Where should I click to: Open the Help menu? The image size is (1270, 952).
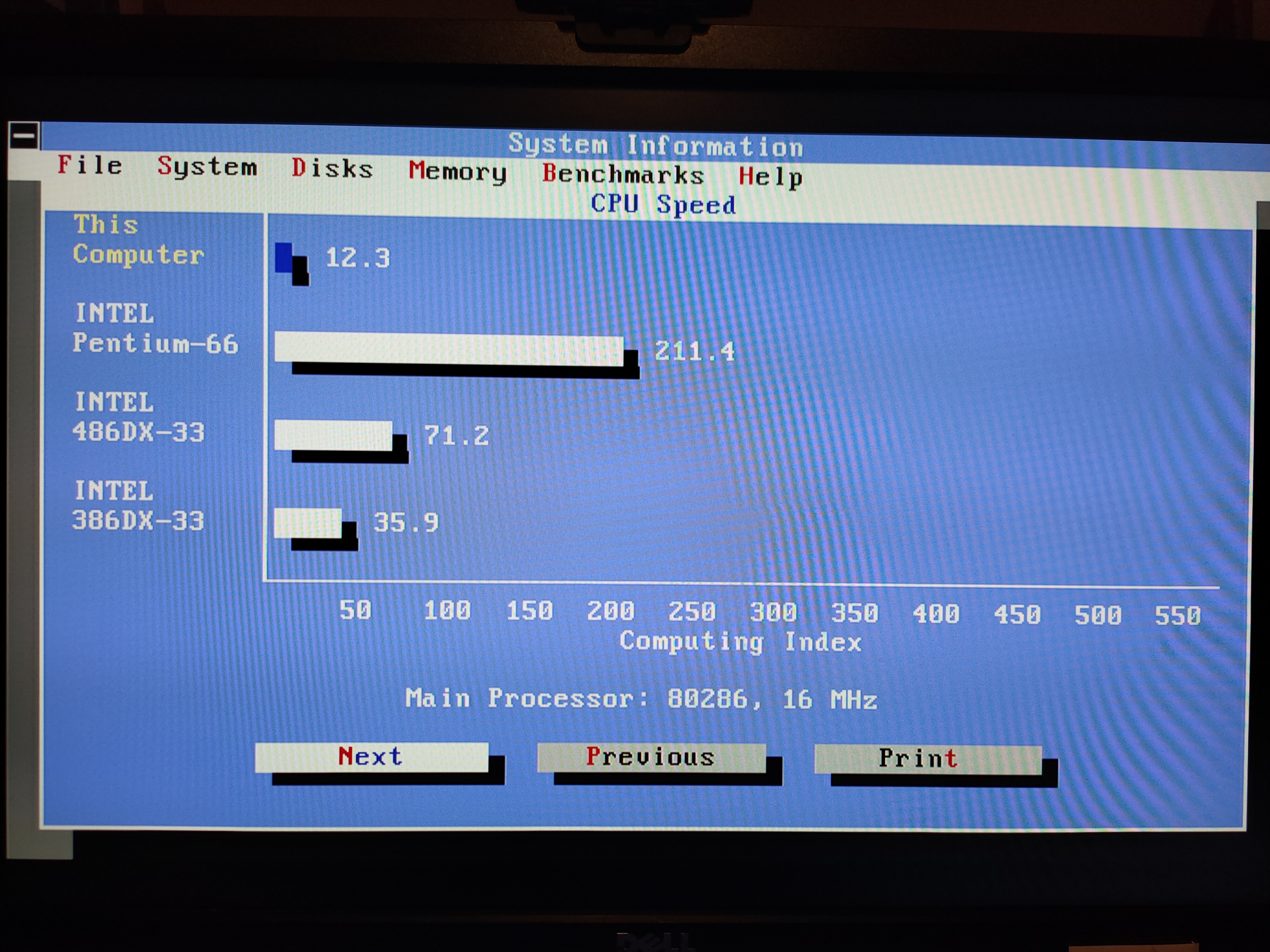[x=770, y=177]
